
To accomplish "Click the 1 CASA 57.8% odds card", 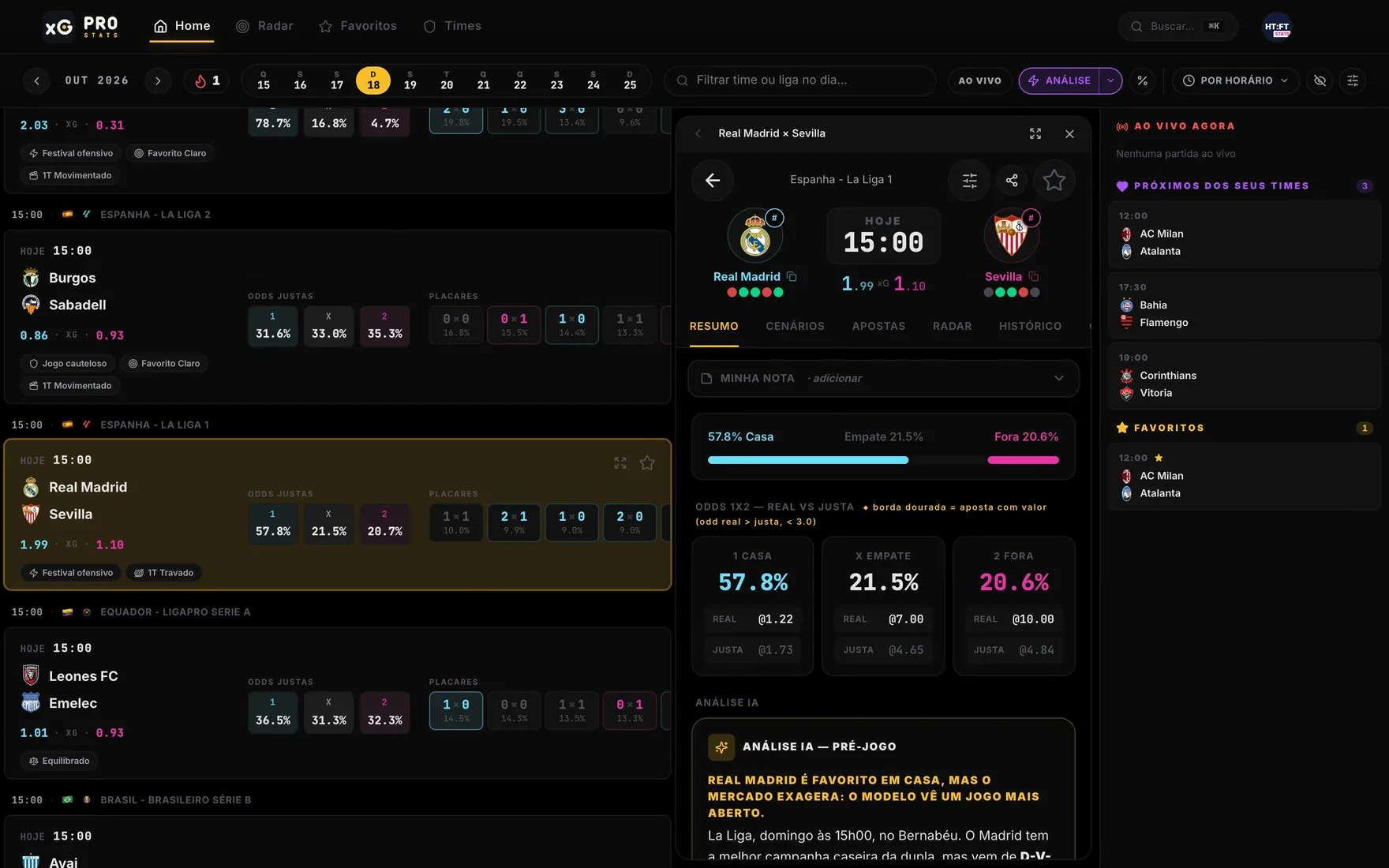I will [752, 606].
